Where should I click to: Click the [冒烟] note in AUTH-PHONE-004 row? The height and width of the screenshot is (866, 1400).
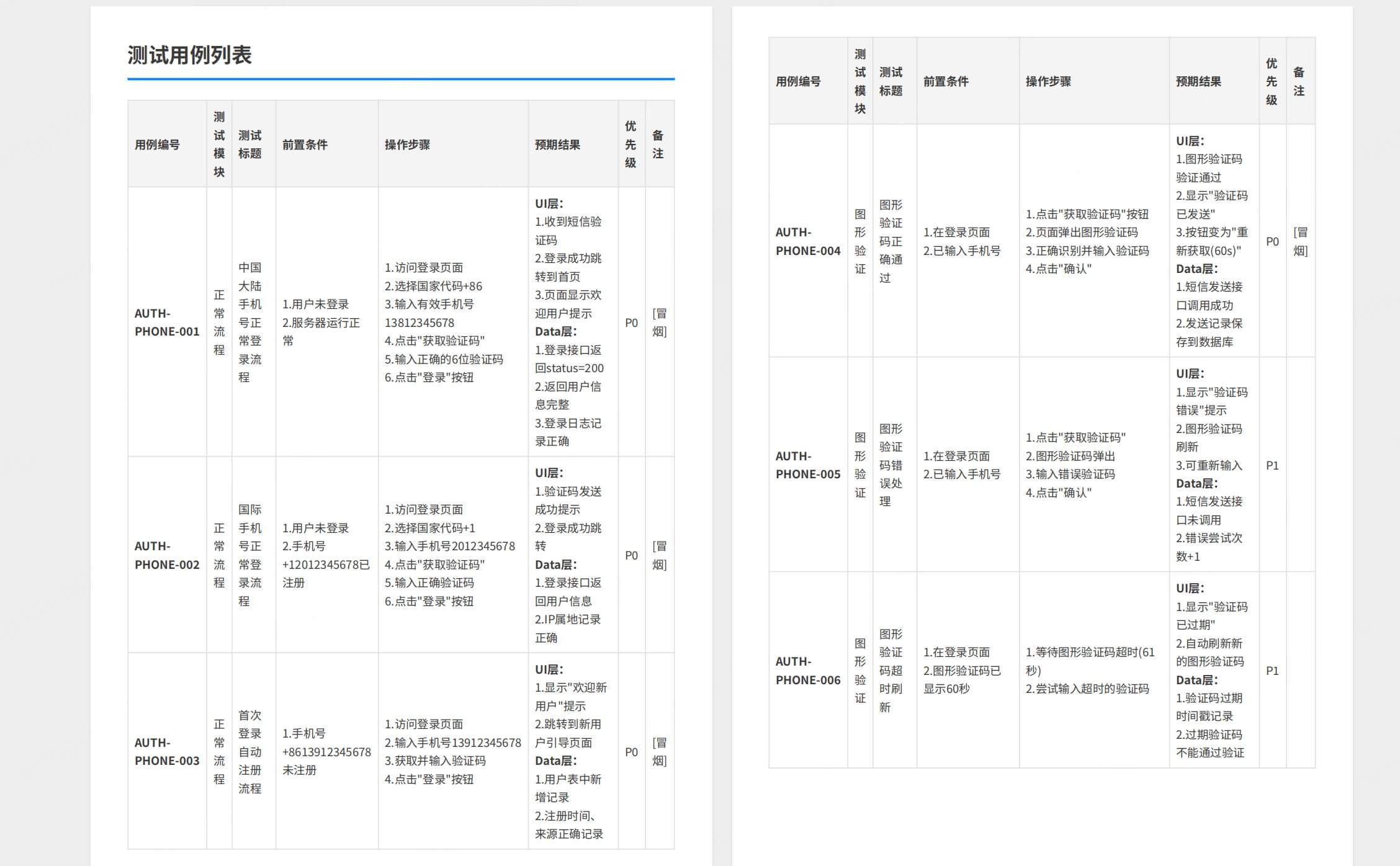point(1300,241)
